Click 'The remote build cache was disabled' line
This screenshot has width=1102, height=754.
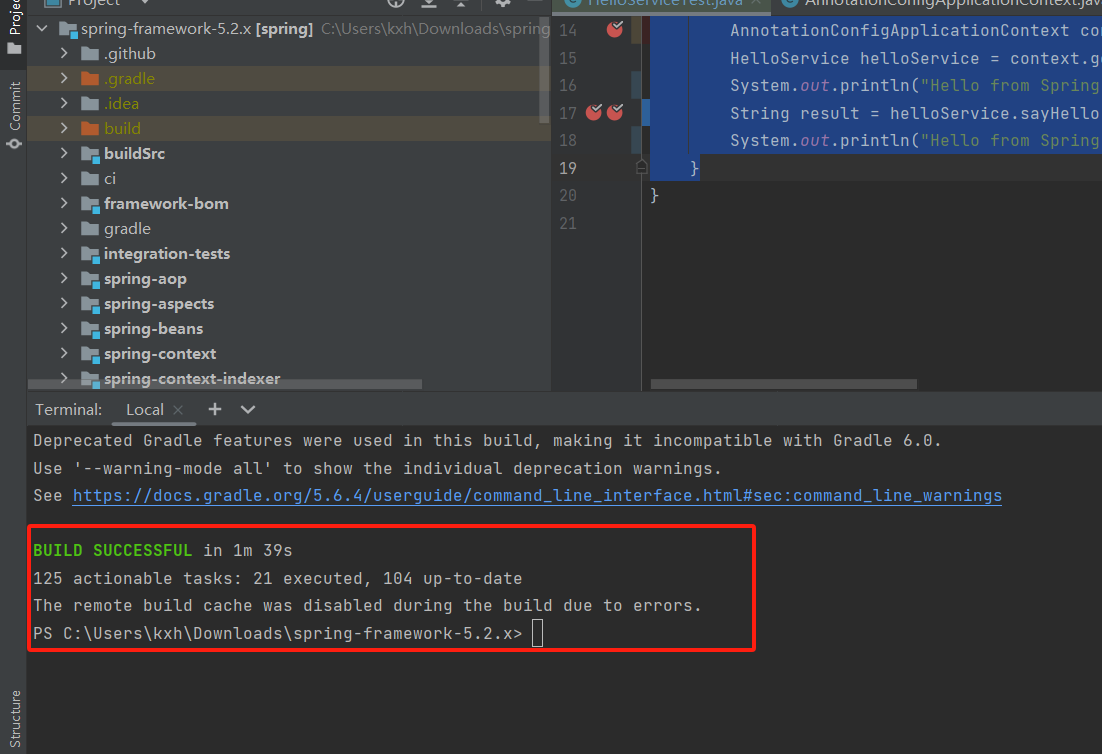pyautogui.click(x=367, y=606)
